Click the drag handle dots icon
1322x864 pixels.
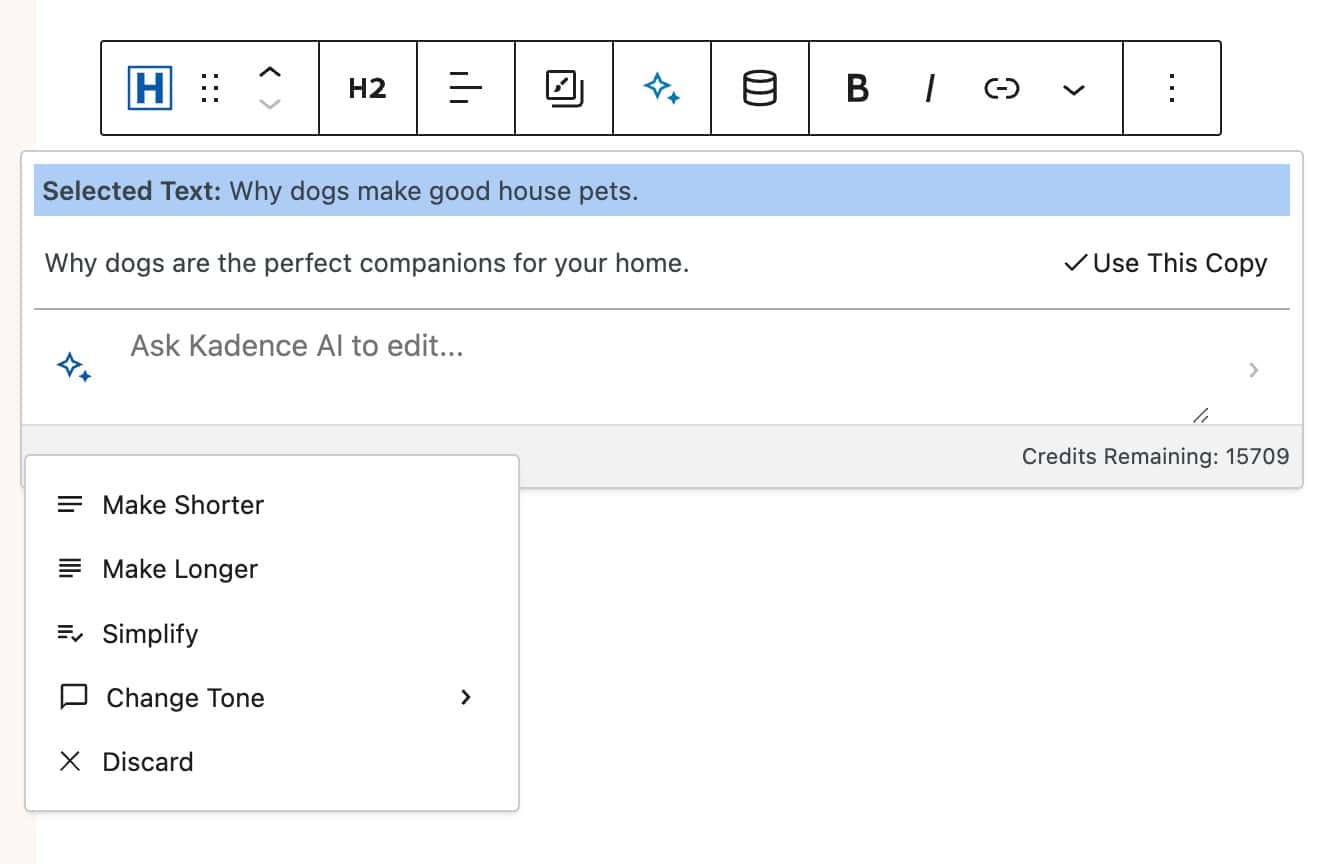coord(210,88)
